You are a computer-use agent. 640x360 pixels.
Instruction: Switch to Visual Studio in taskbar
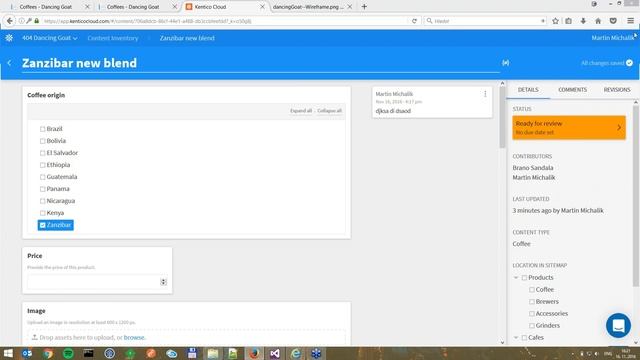[275, 353]
